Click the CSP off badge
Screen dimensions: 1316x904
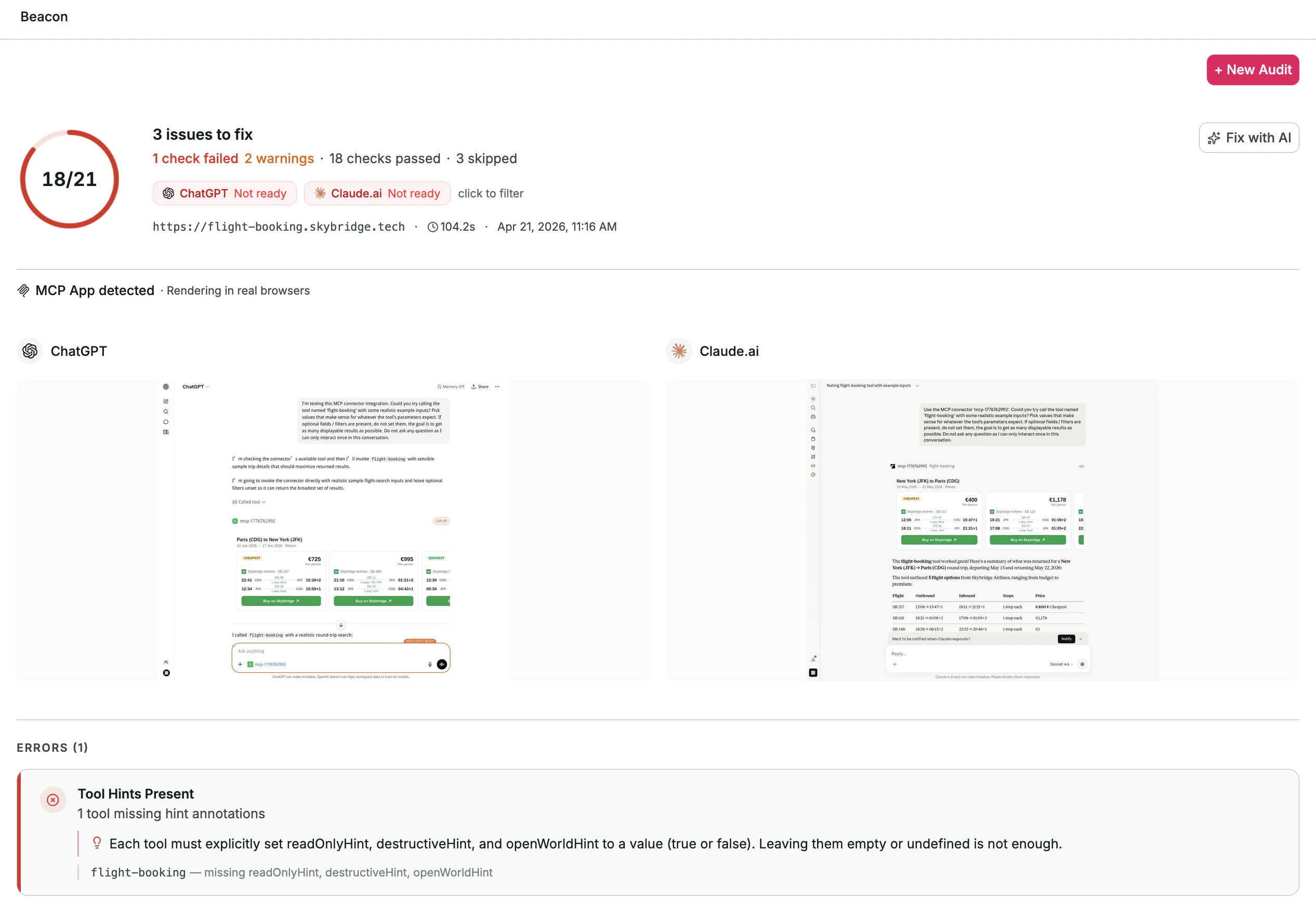coord(442,521)
